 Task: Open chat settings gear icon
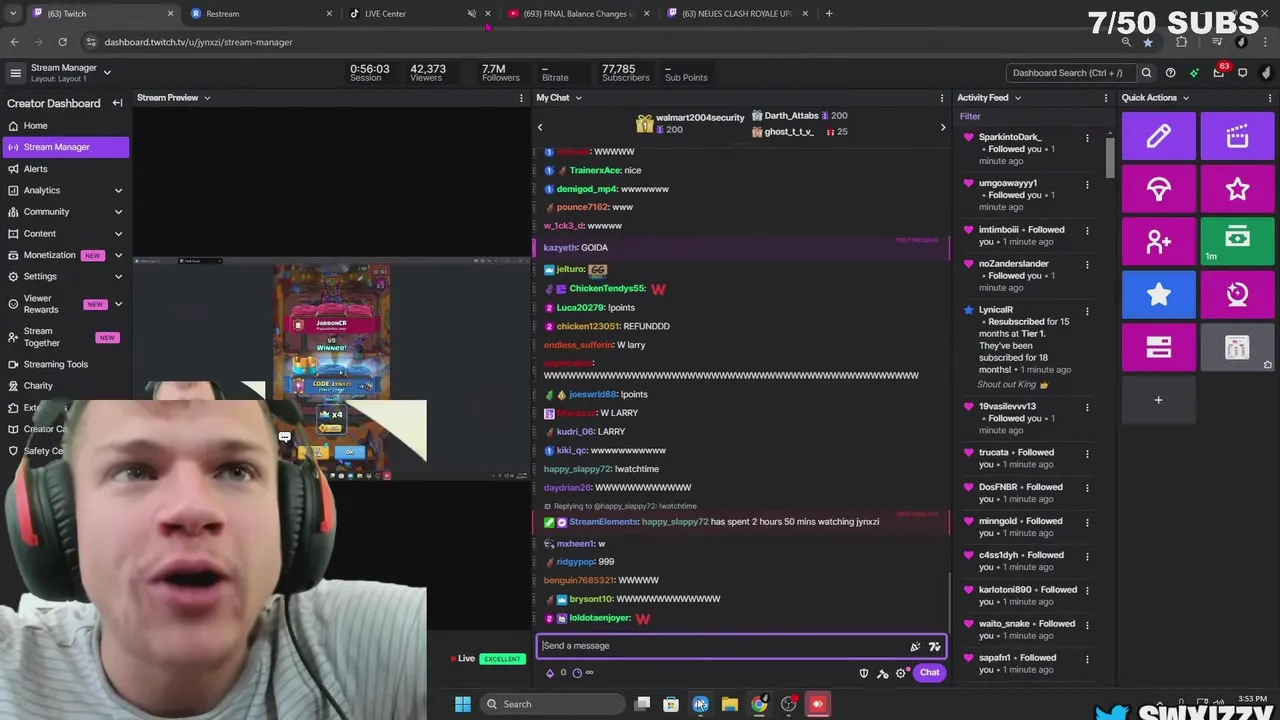(x=900, y=673)
